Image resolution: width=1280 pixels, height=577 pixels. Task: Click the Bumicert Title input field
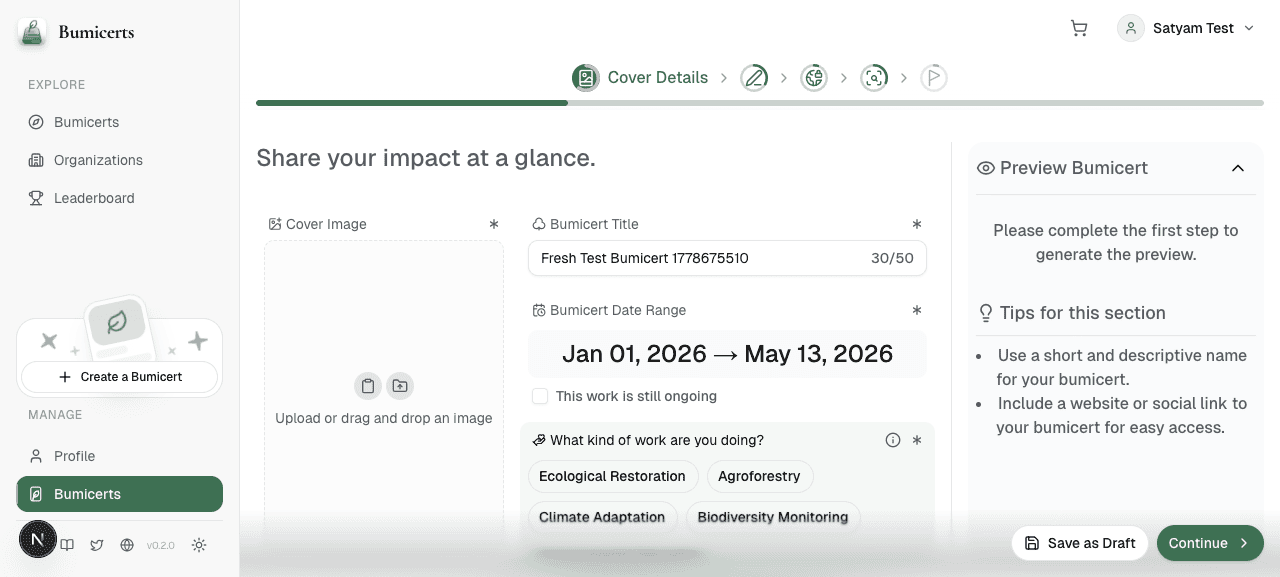[x=727, y=258]
